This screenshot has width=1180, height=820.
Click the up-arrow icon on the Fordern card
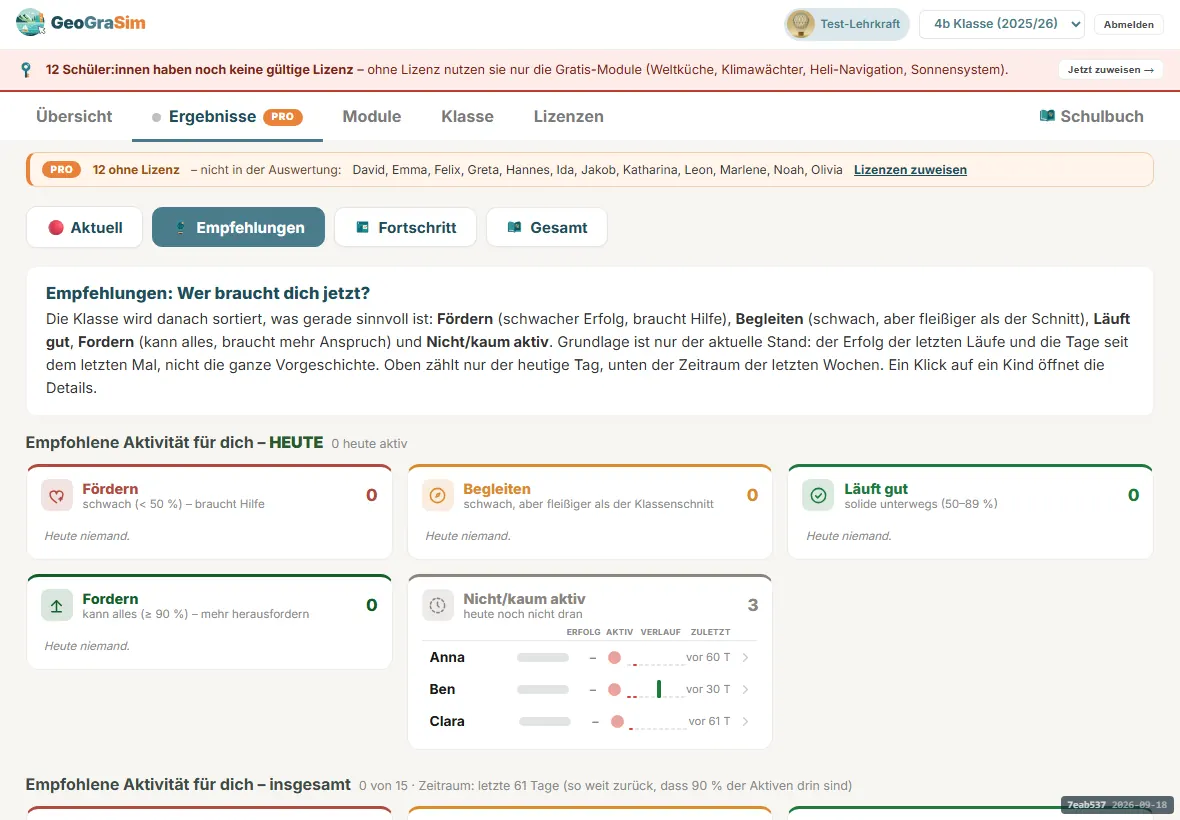[x=56, y=606]
